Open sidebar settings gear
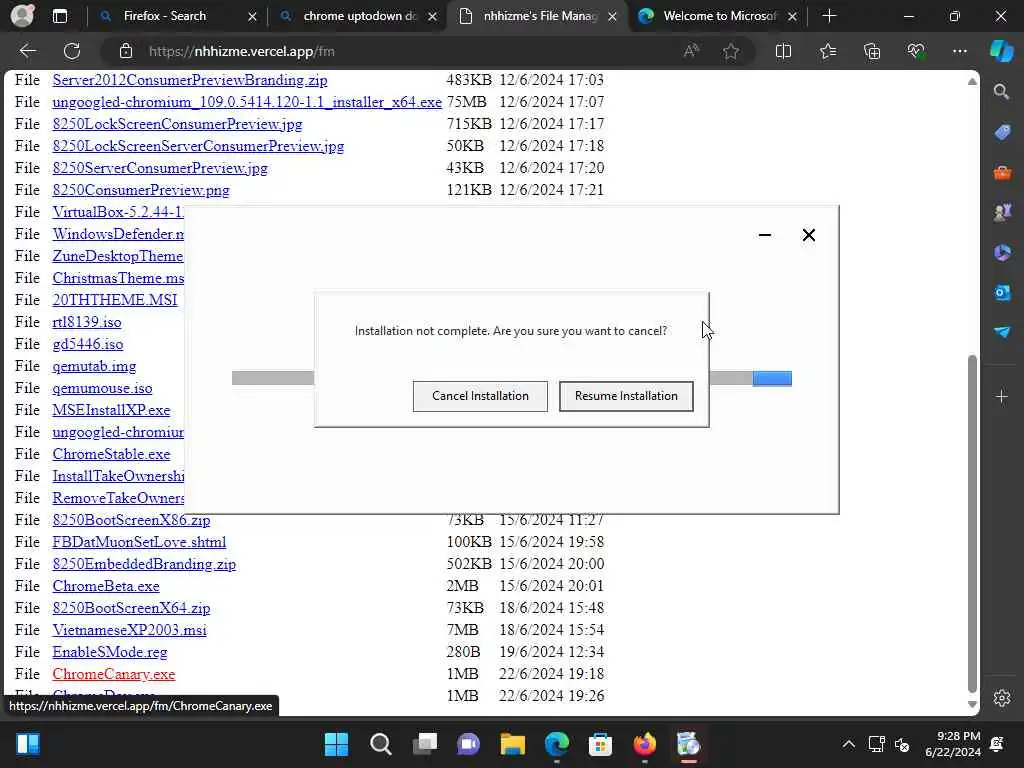 click(1002, 698)
